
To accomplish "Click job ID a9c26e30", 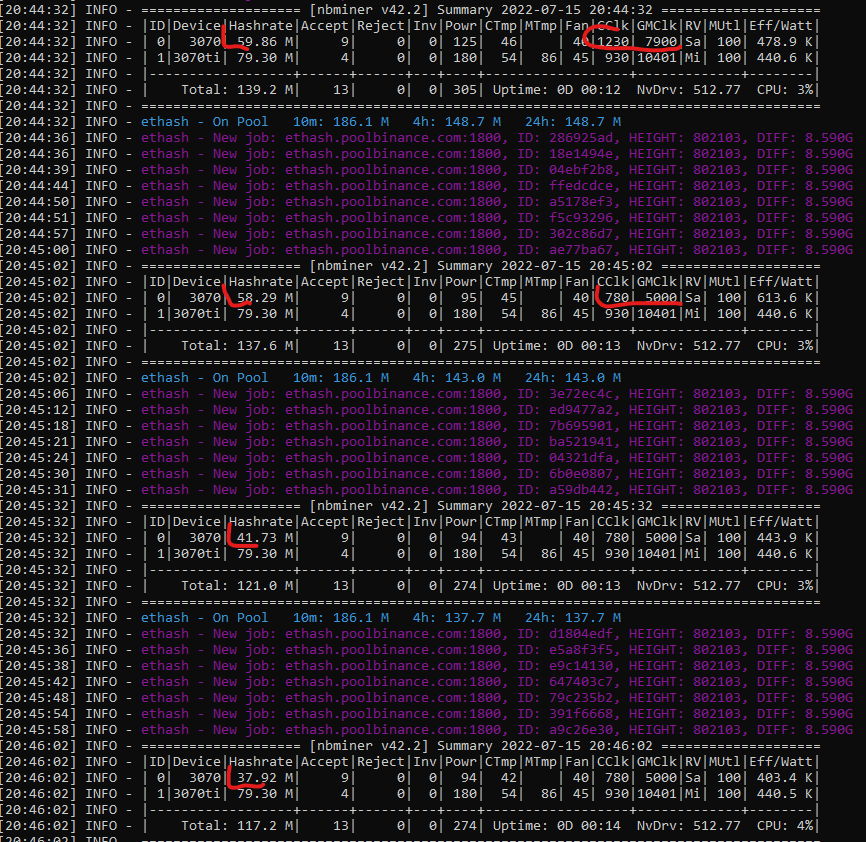I will [x=580, y=730].
